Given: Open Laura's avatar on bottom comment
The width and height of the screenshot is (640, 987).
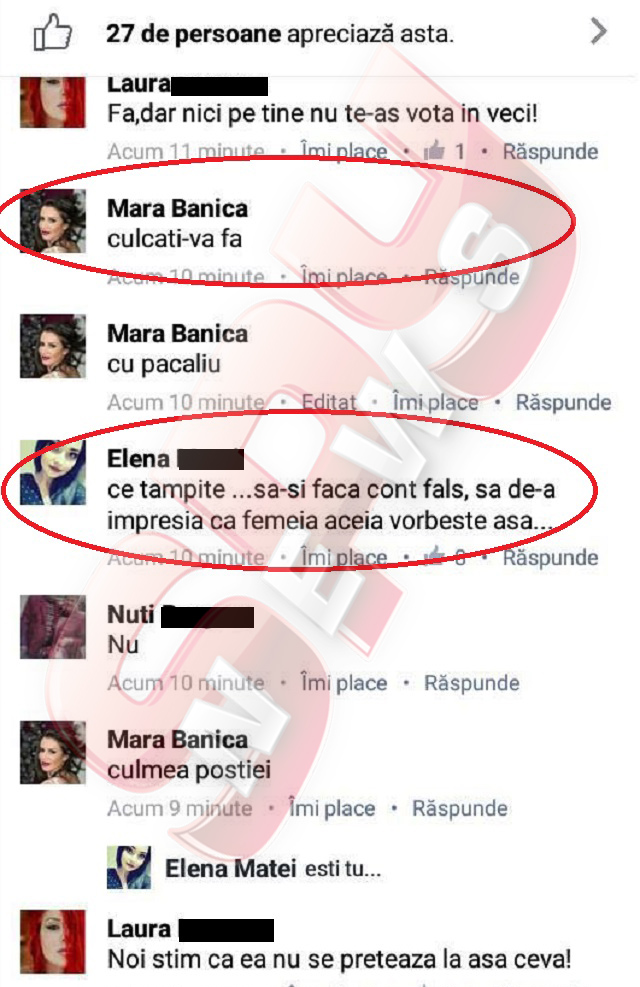Looking at the screenshot, I should pos(53,942).
